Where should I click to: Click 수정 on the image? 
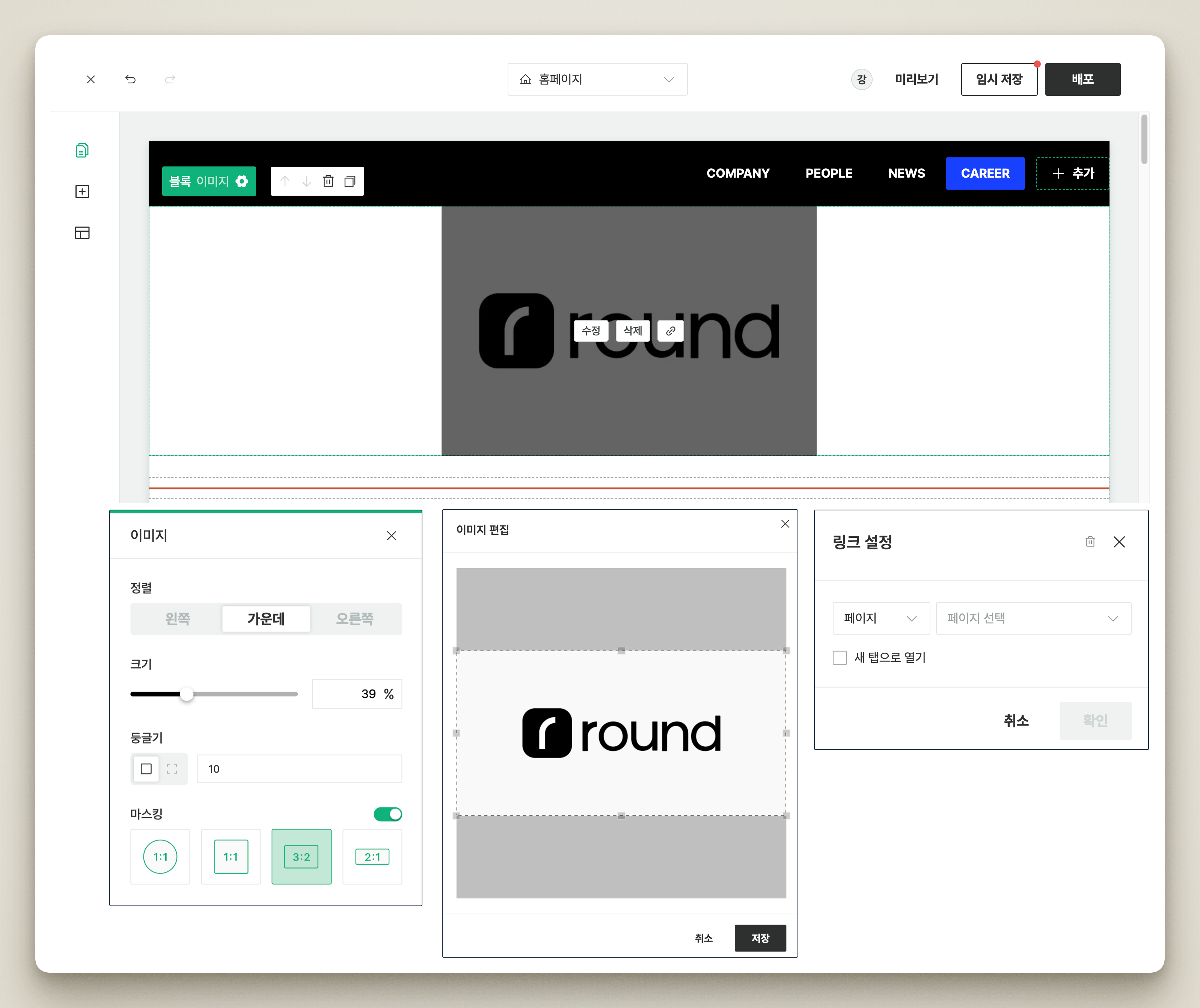click(591, 331)
